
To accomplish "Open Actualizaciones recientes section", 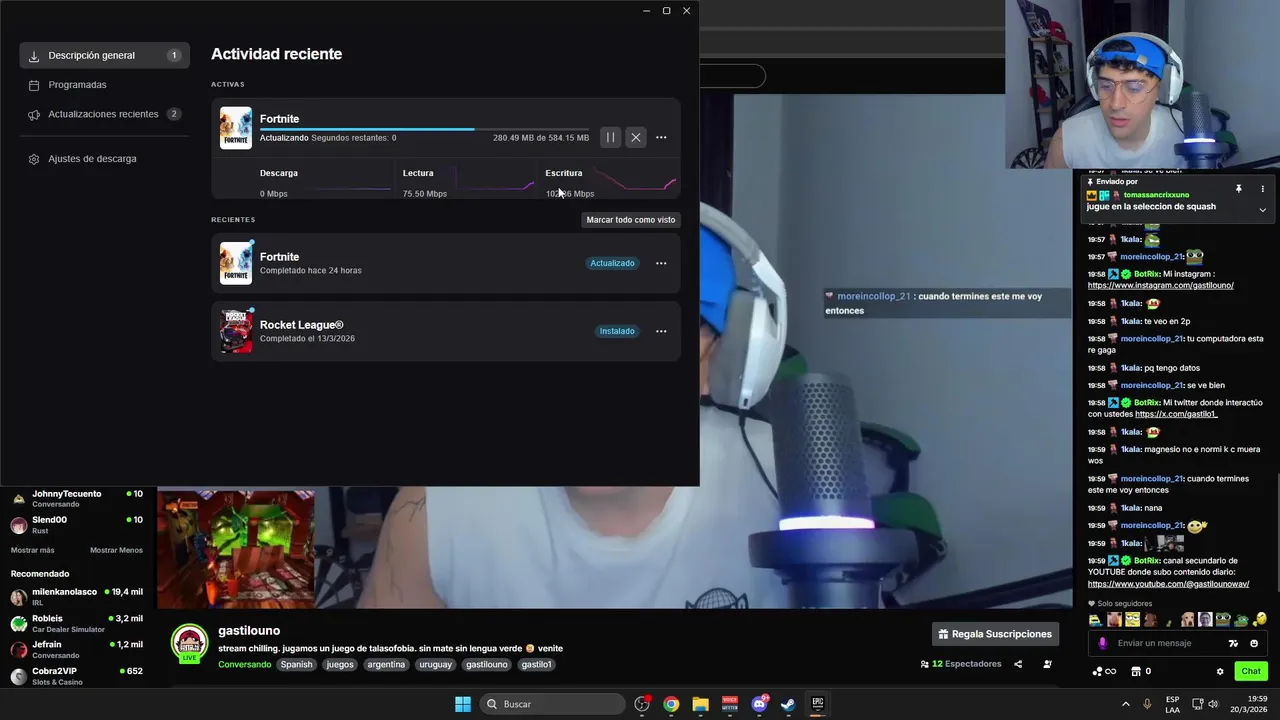I will point(105,114).
